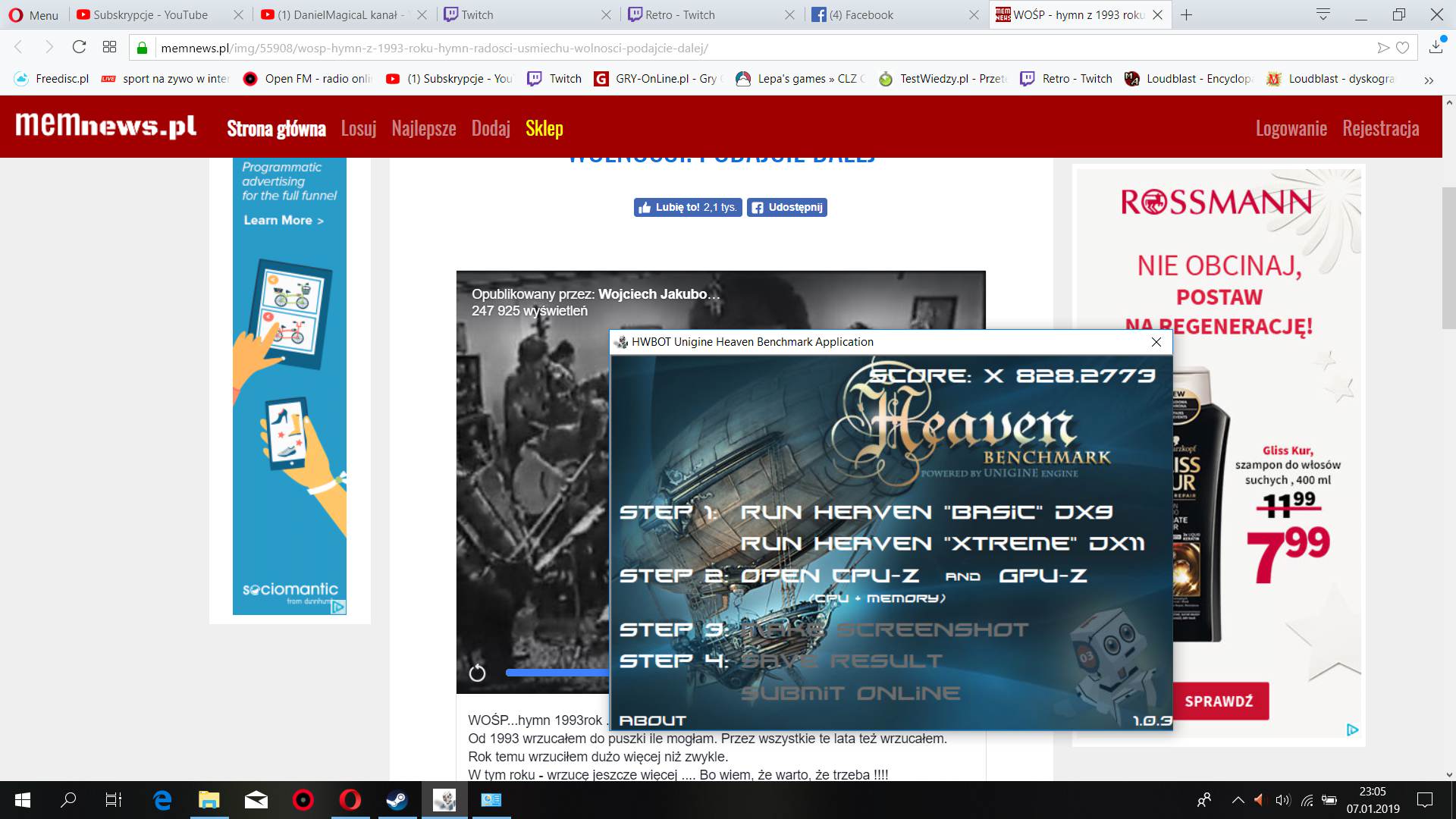Screen dimensions: 1456x819
Task: Reload the current page
Action: pyautogui.click(x=79, y=47)
